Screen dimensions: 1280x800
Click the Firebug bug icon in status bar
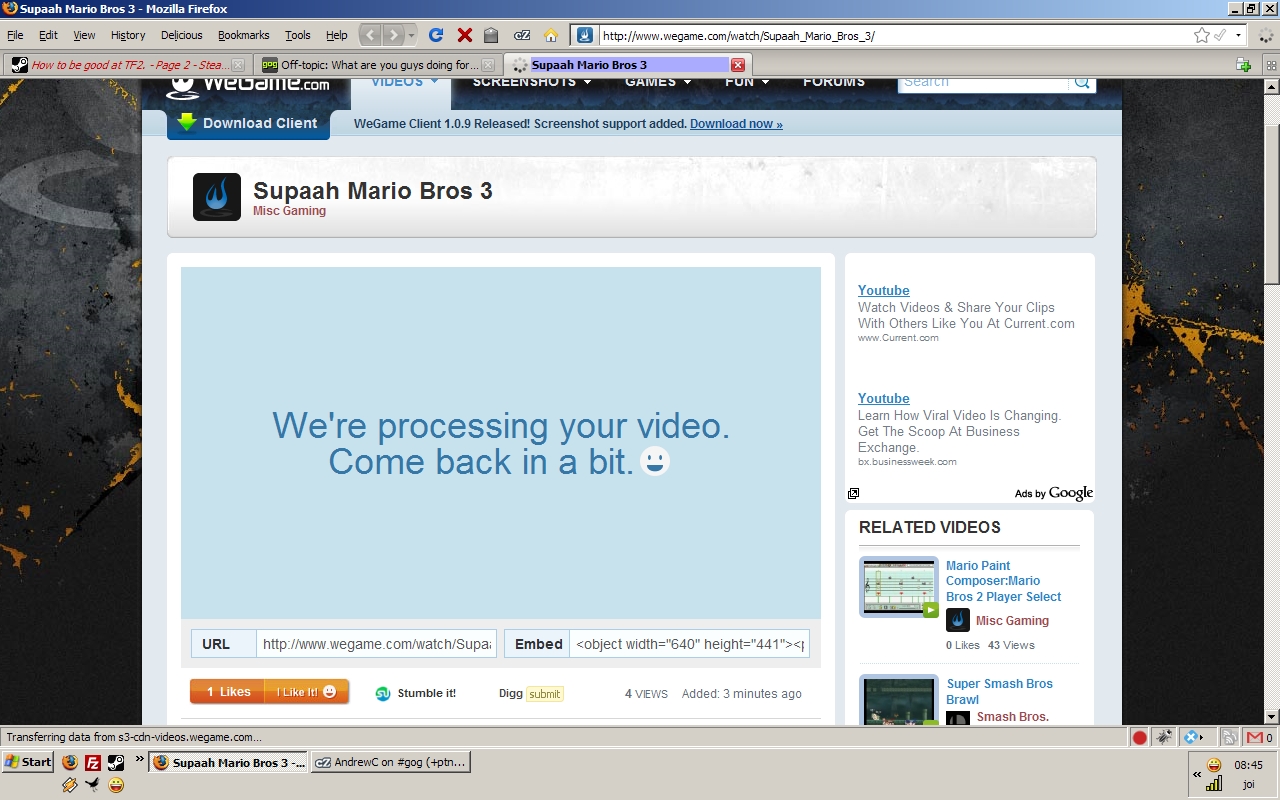pos(1164,738)
